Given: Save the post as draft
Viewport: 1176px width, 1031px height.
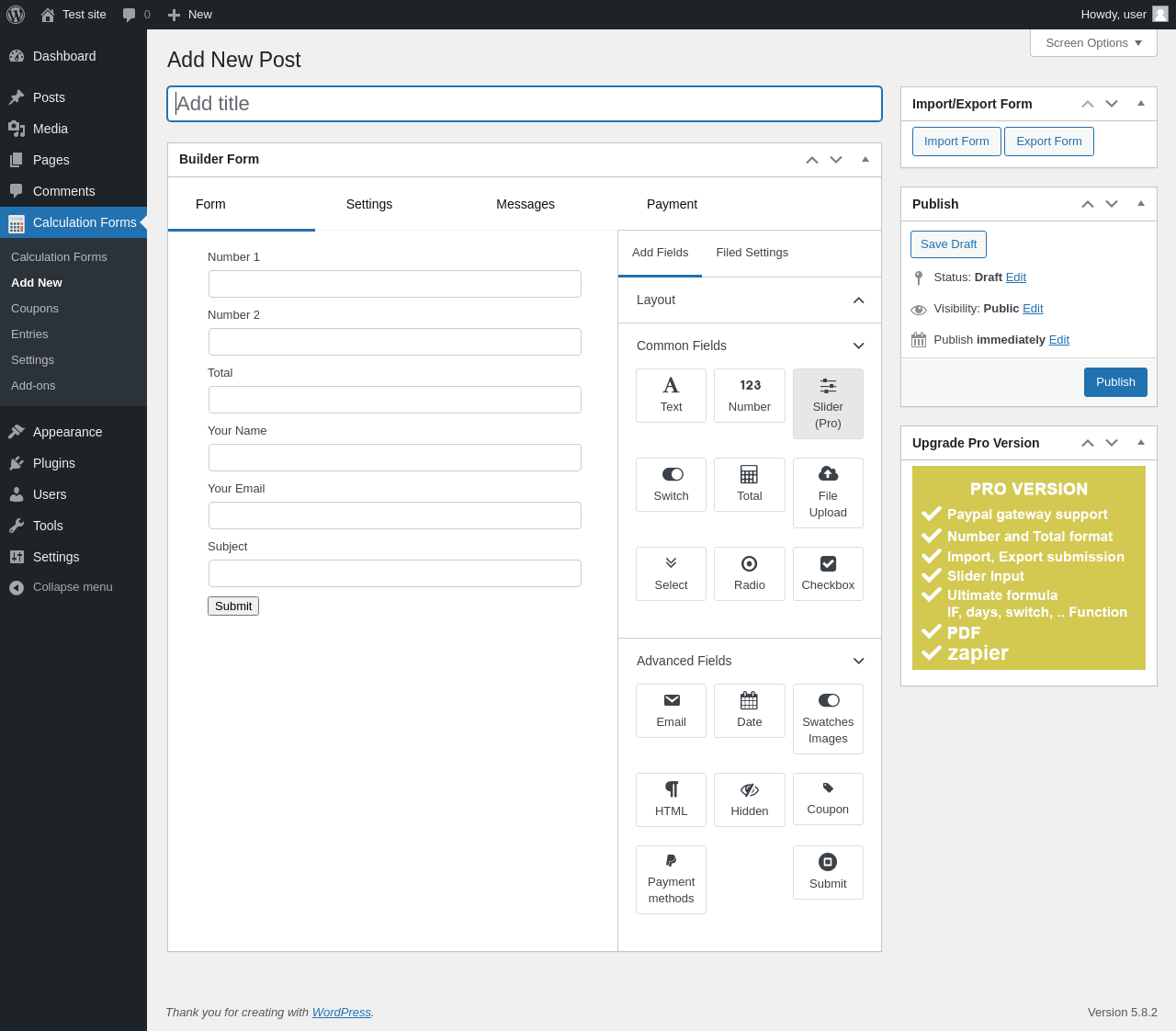Looking at the screenshot, I should pyautogui.click(x=948, y=244).
